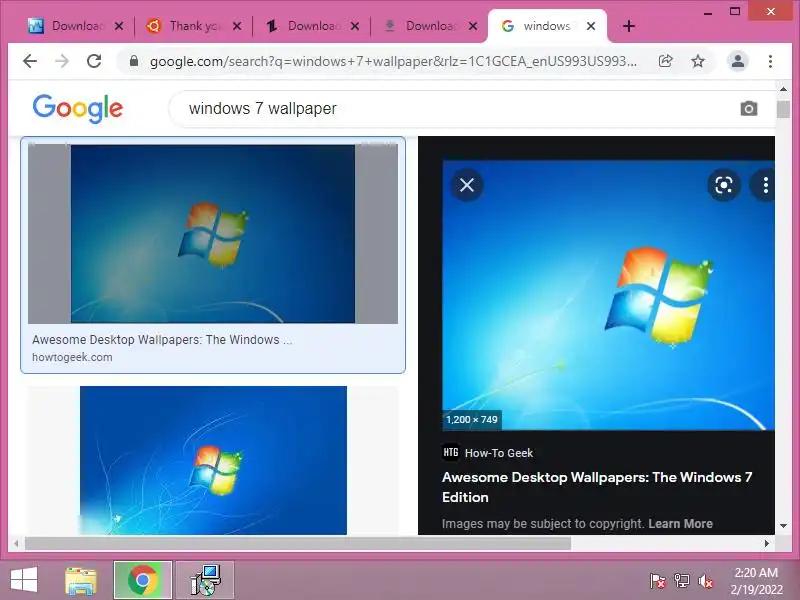This screenshot has width=800, height=600.
Task: Open the Chrome three-dot menu
Action: [770, 61]
